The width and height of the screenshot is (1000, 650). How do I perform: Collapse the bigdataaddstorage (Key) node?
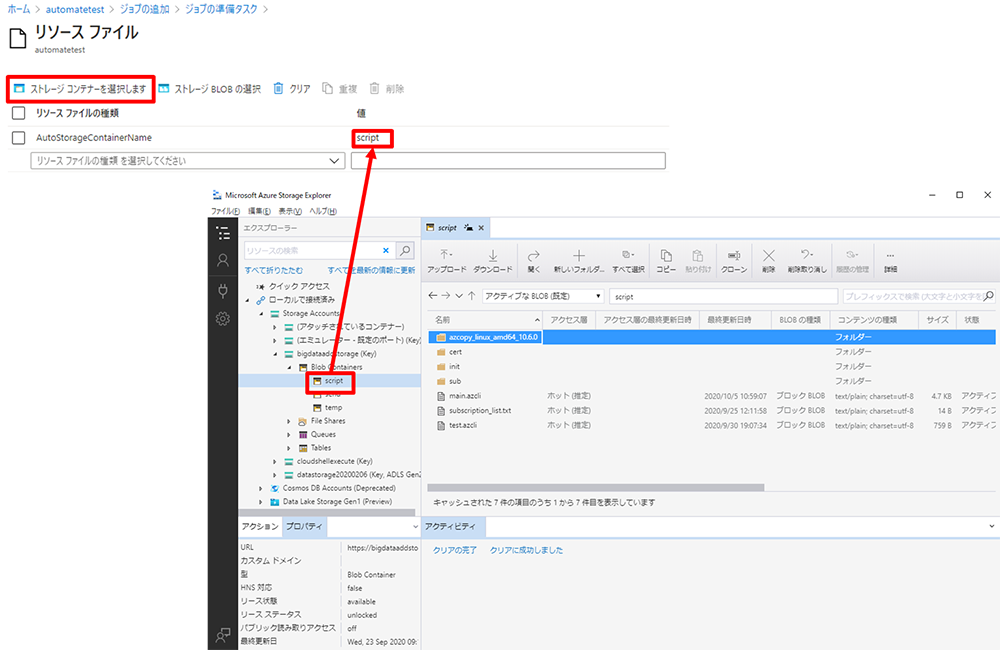coord(275,354)
